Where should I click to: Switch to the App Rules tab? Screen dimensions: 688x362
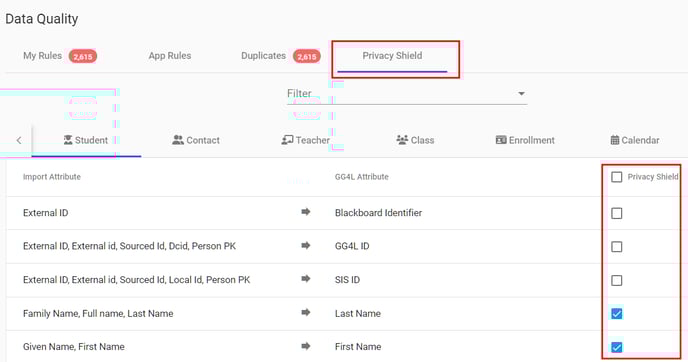tap(170, 56)
